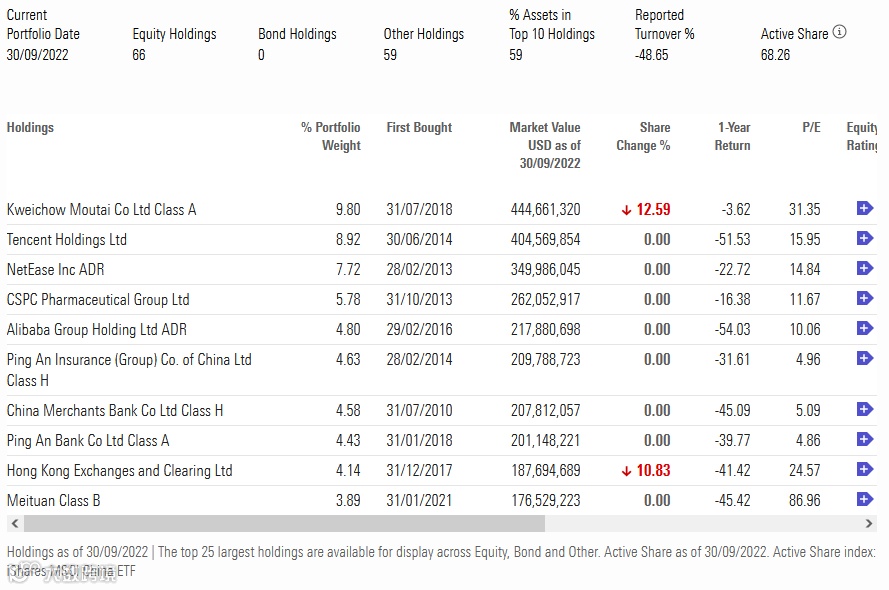
Task: Click the left arrow of horizontal scrollbar
Action: pyautogui.click(x=13, y=524)
